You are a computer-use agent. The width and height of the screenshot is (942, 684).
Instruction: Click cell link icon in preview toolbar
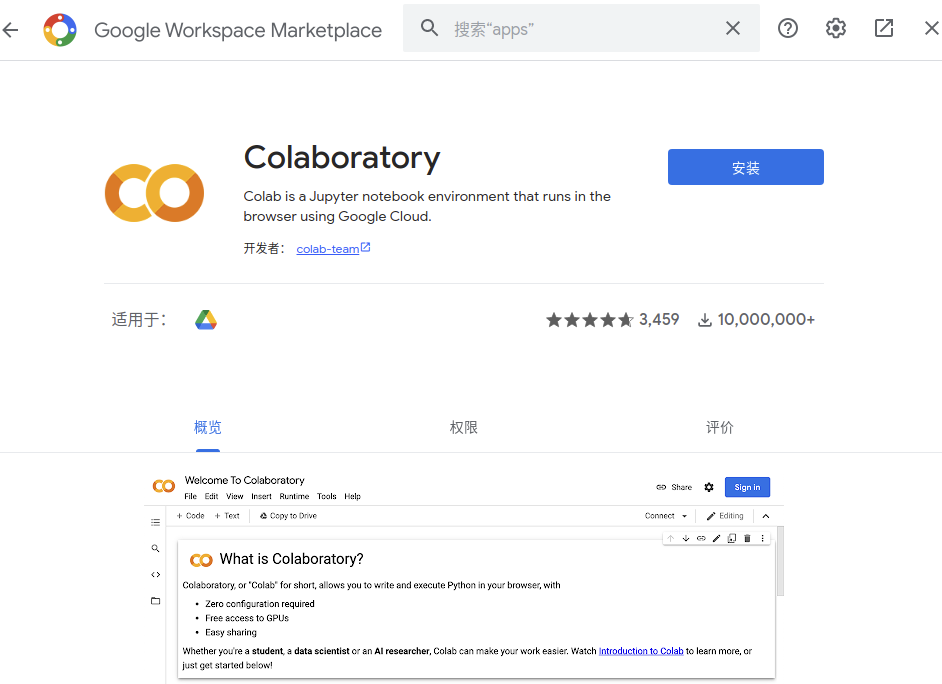pos(701,539)
